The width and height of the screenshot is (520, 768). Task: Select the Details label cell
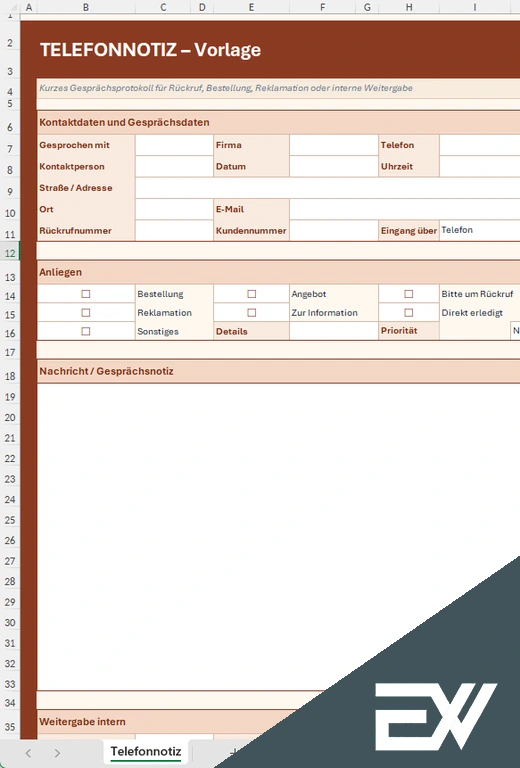point(251,331)
